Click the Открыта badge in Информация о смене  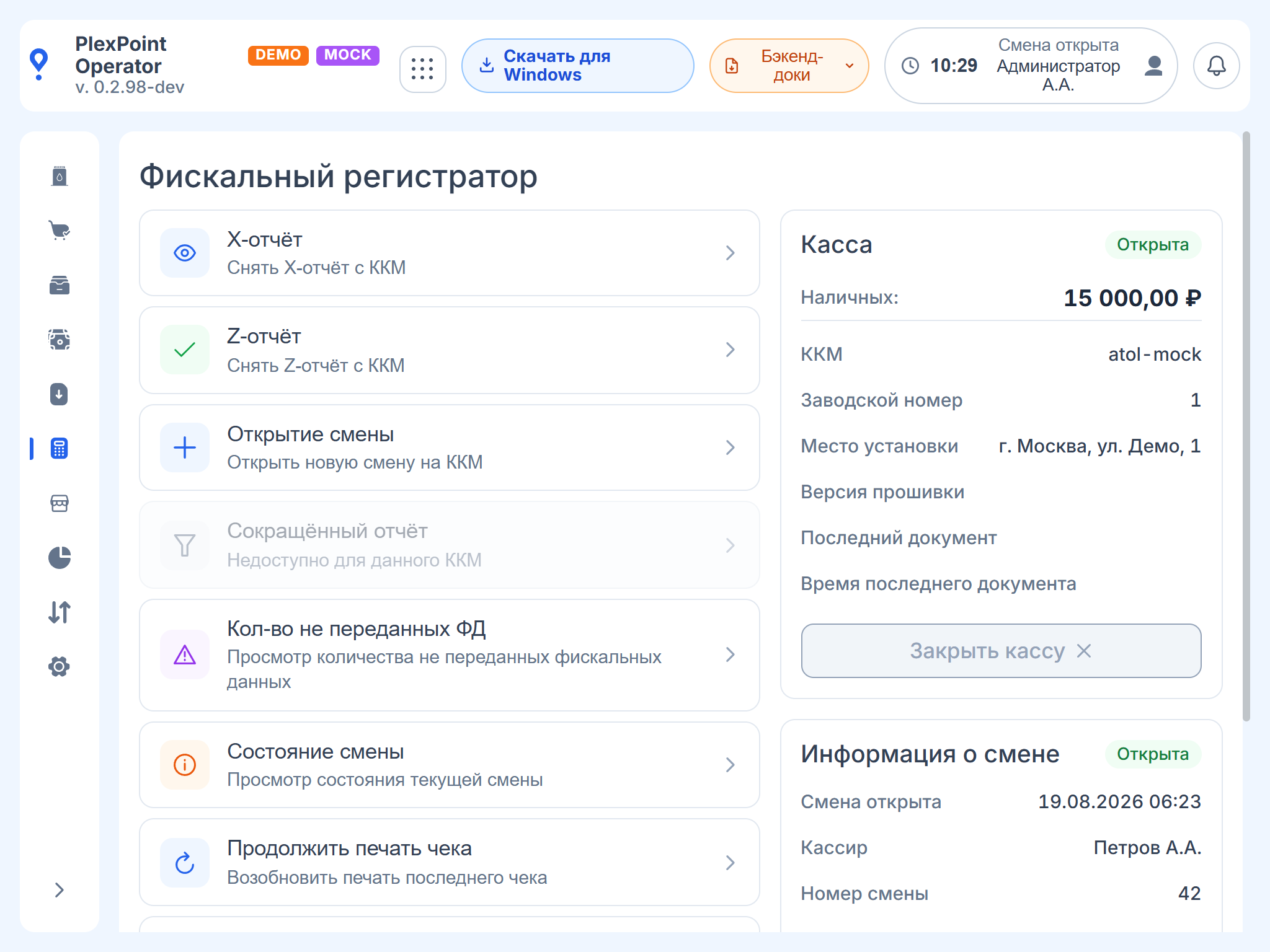[1153, 754]
